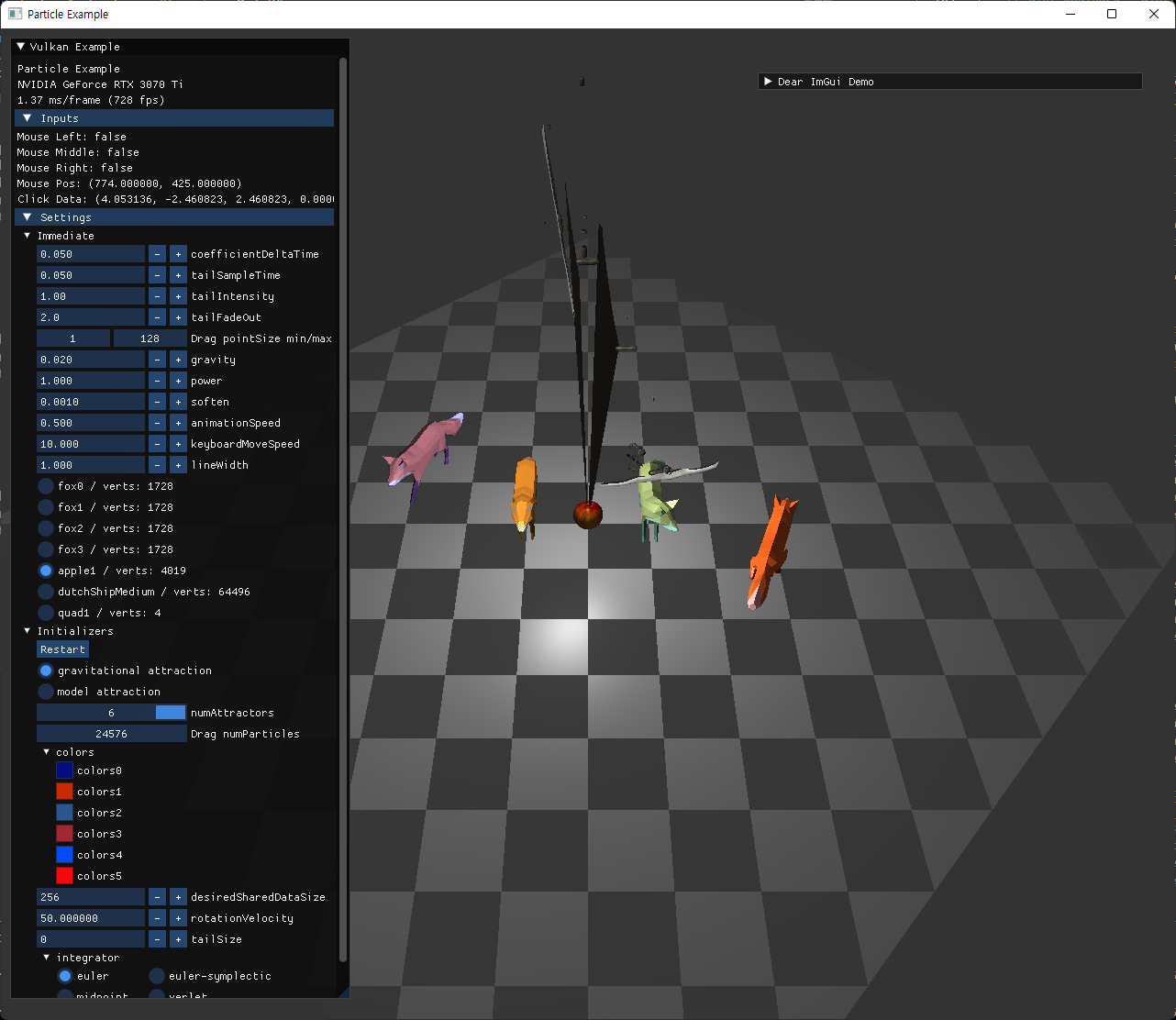Open the colors4 color picker
The width and height of the screenshot is (1176, 1020).
(x=64, y=855)
